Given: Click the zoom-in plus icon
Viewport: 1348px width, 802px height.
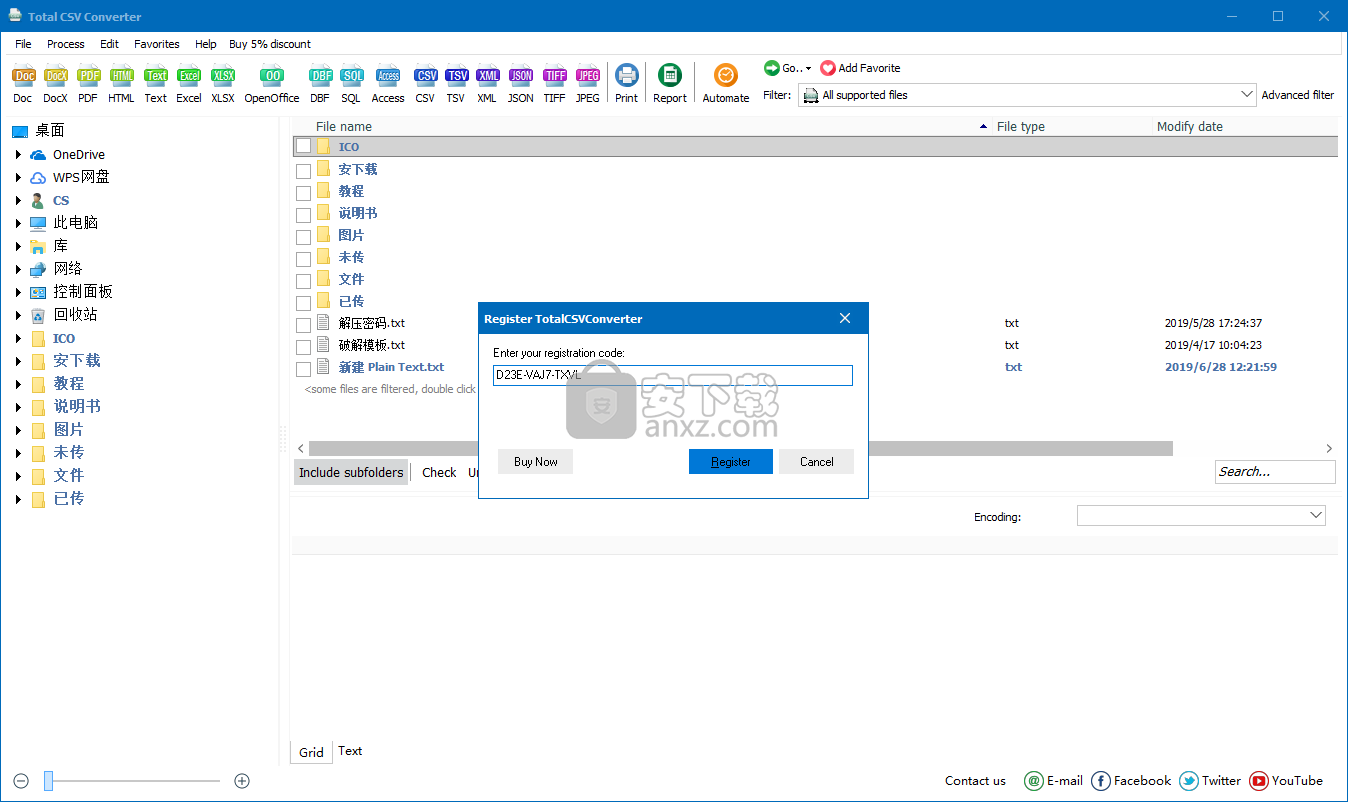Looking at the screenshot, I should tap(242, 781).
